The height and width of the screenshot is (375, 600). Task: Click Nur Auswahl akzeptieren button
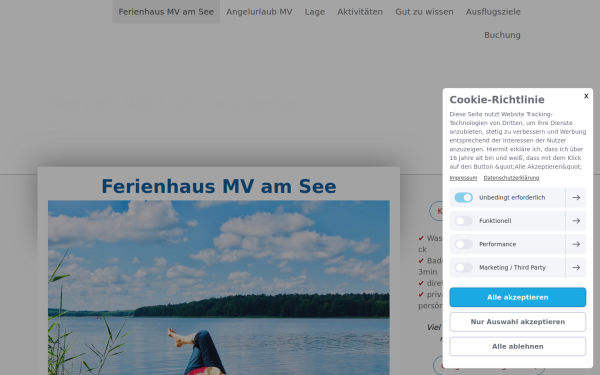517,322
